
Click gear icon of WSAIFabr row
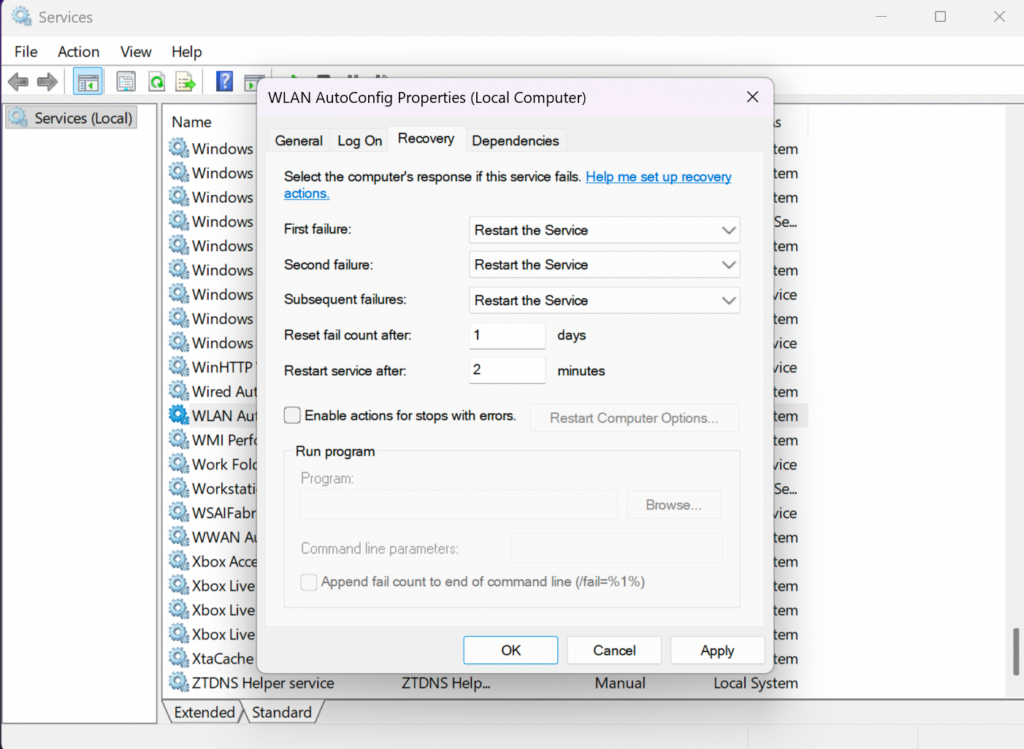(178, 512)
